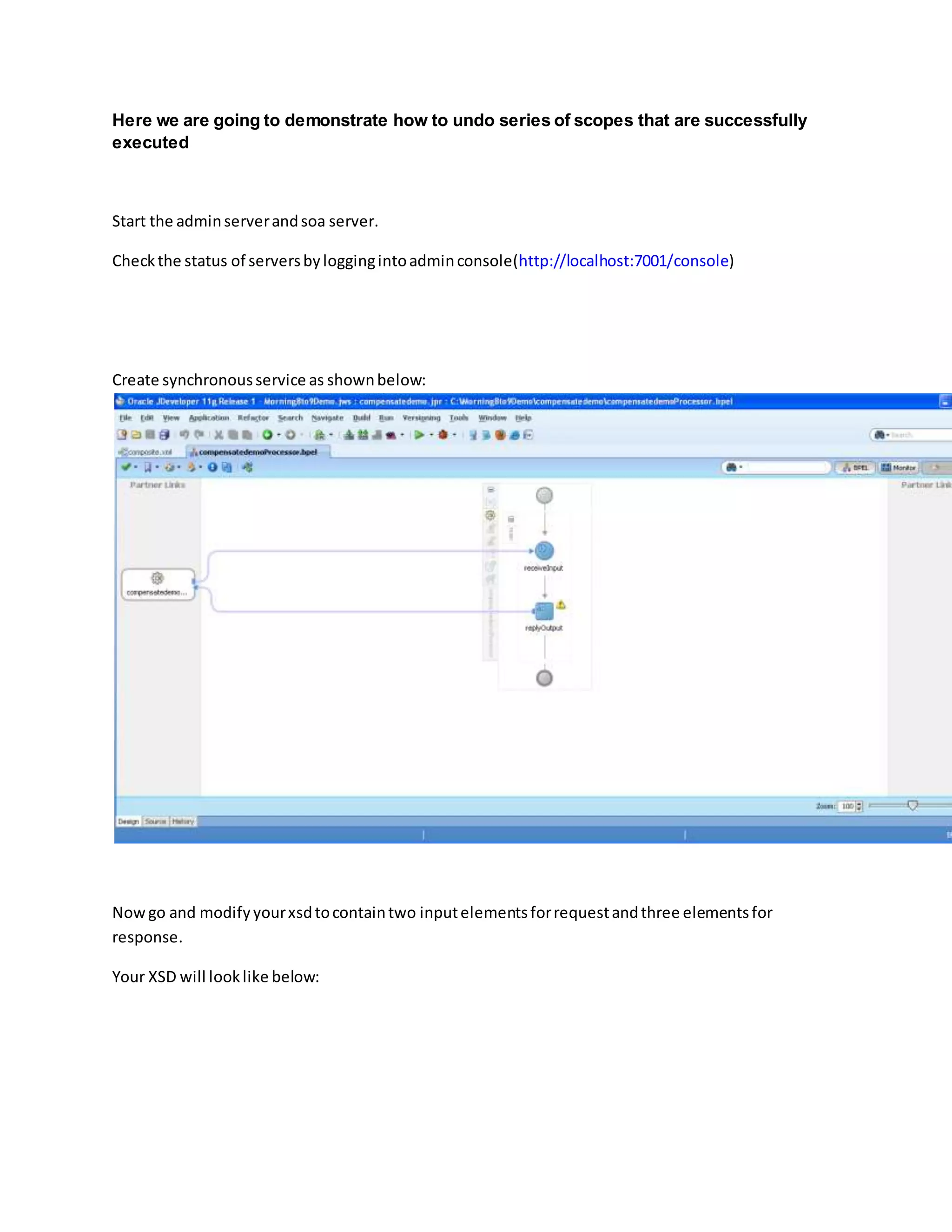The height and width of the screenshot is (1232, 952).
Task: Click the Cut scissors icon
Action: tap(219, 434)
